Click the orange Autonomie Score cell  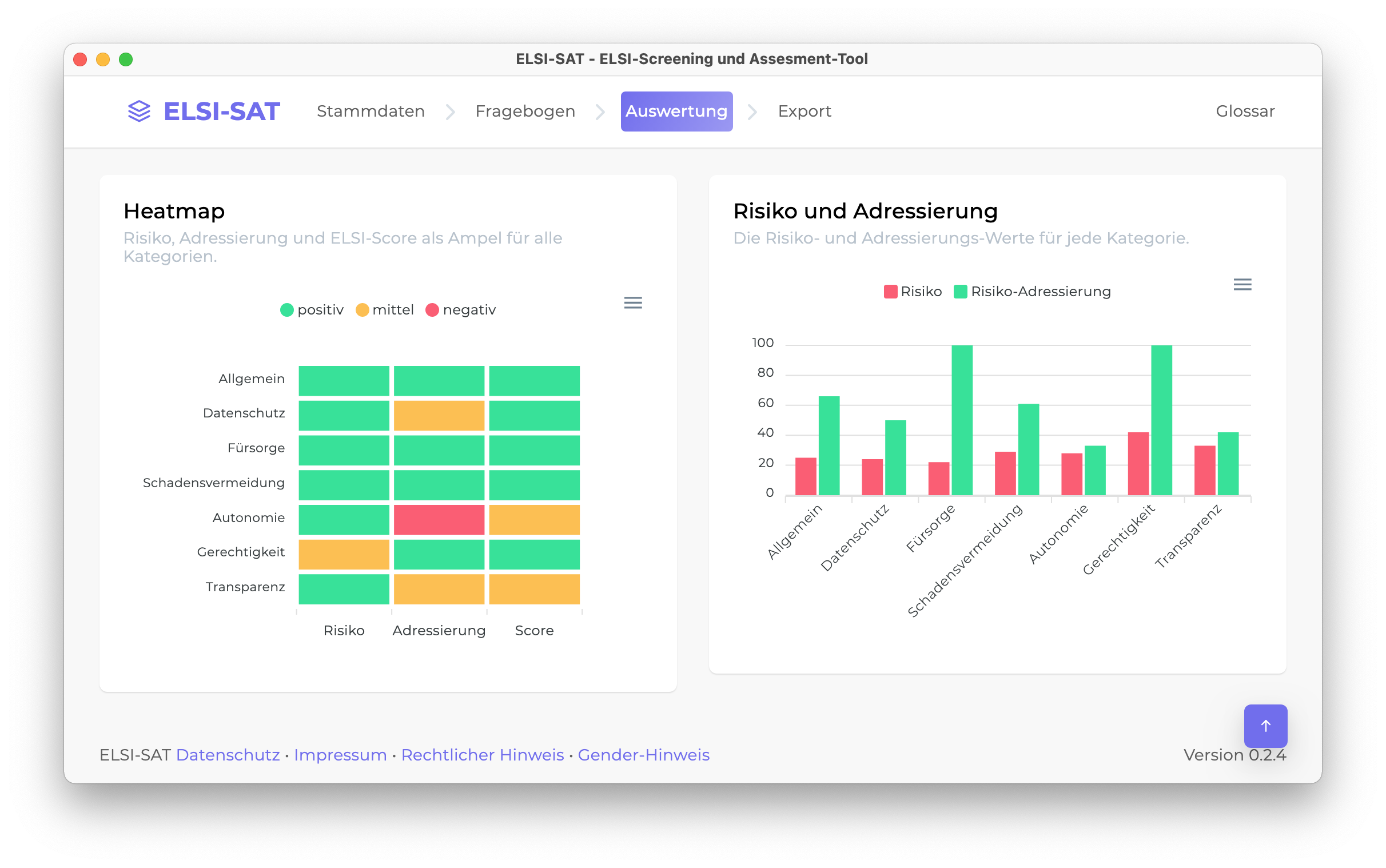[534, 520]
